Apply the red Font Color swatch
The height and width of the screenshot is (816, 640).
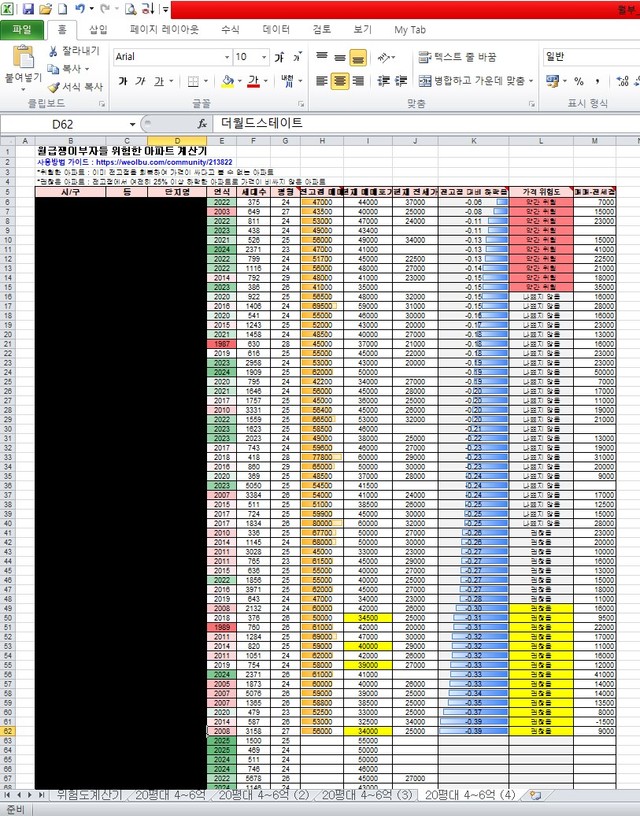pos(253,81)
